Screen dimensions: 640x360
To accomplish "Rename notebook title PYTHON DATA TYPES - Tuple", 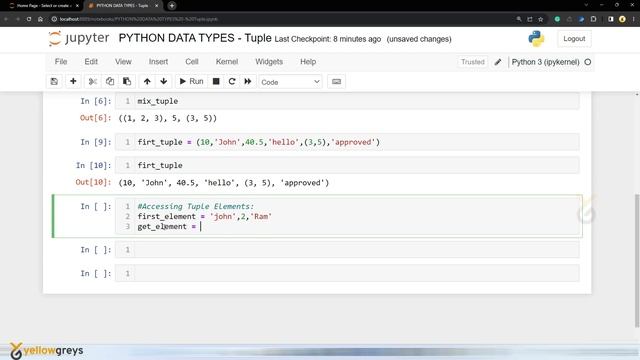I will (195, 38).
